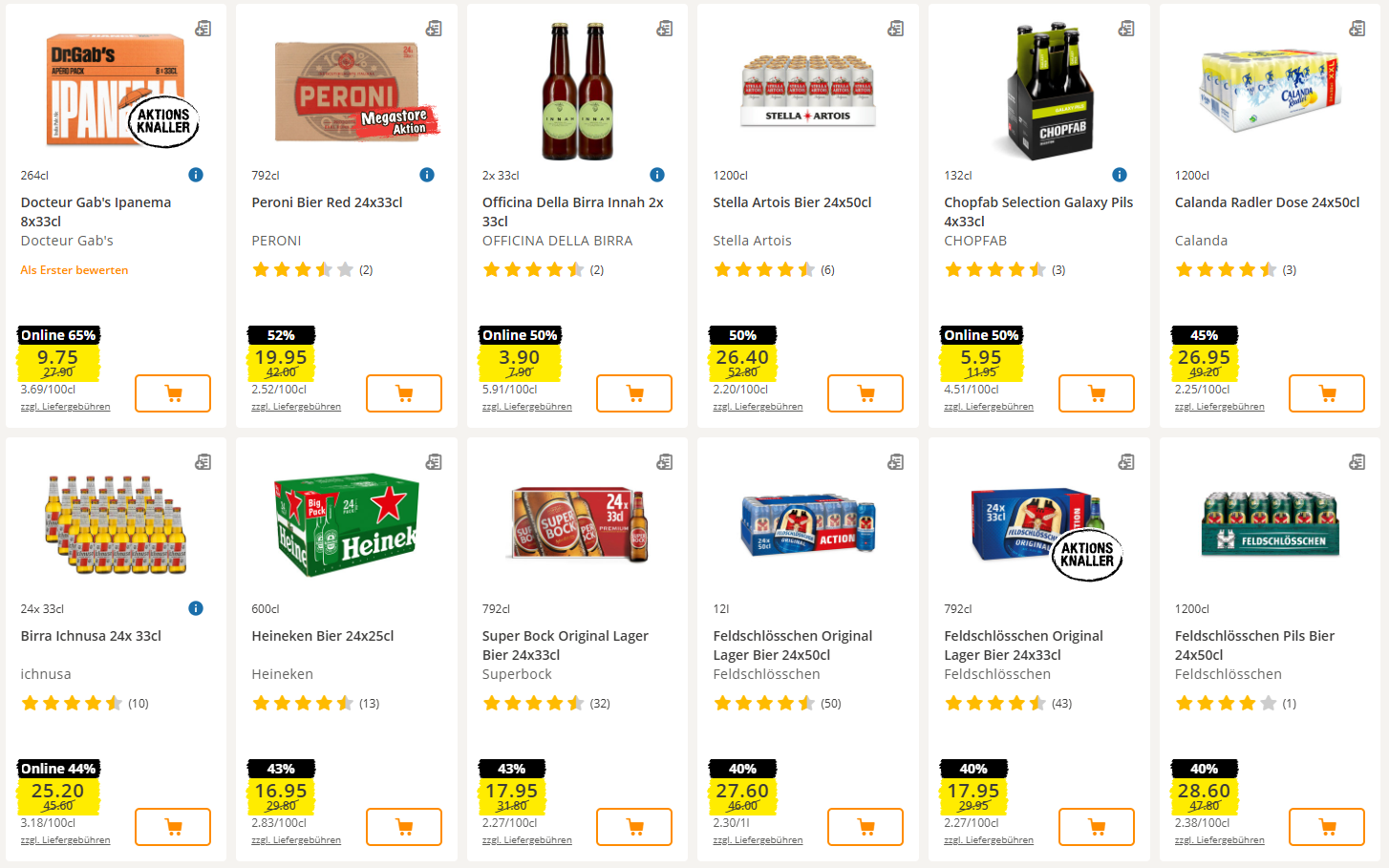Add Heineken Bier 24x25cl to cart
Image resolution: width=1389 pixels, height=868 pixels.
click(404, 827)
